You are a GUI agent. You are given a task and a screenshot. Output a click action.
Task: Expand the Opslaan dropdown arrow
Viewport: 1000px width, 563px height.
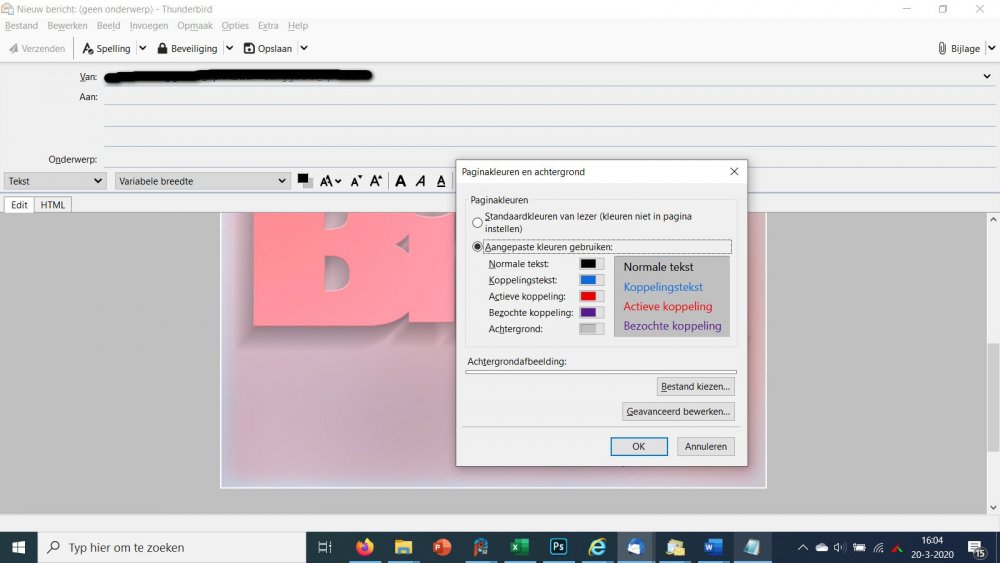[304, 48]
